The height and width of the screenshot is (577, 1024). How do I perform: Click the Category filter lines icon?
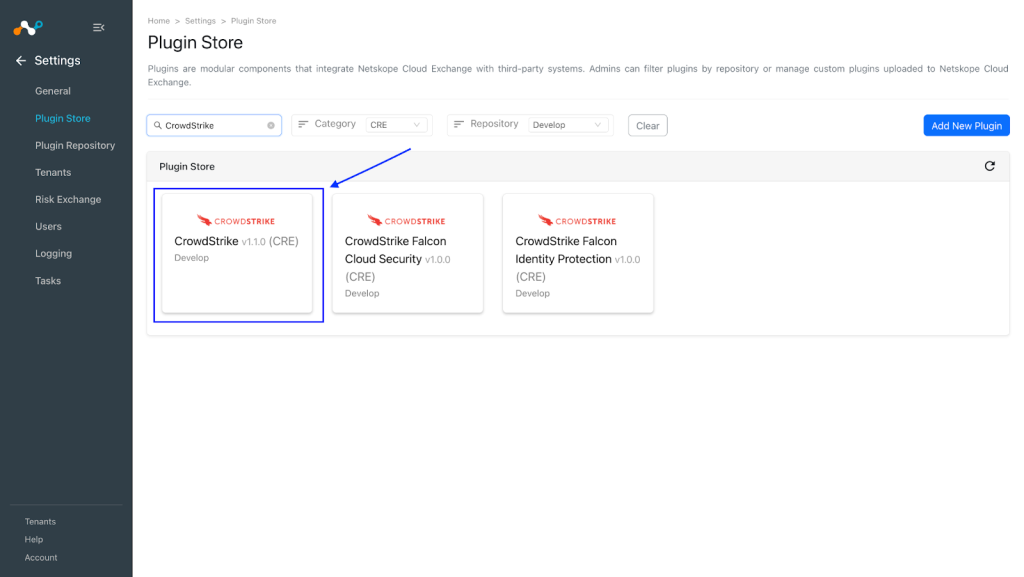303,124
